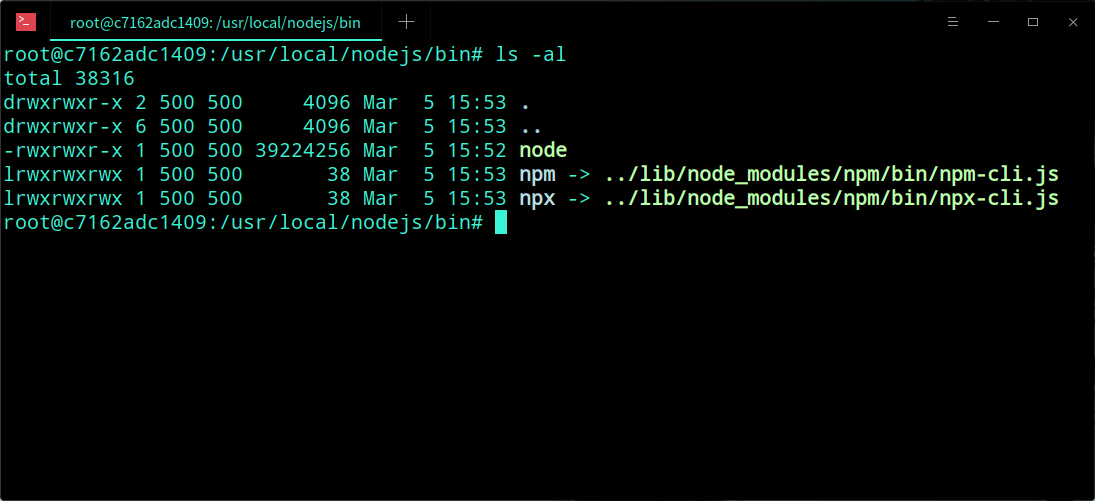This screenshot has width=1095, height=501.
Task: Minimize the terminal window
Action: [993, 21]
